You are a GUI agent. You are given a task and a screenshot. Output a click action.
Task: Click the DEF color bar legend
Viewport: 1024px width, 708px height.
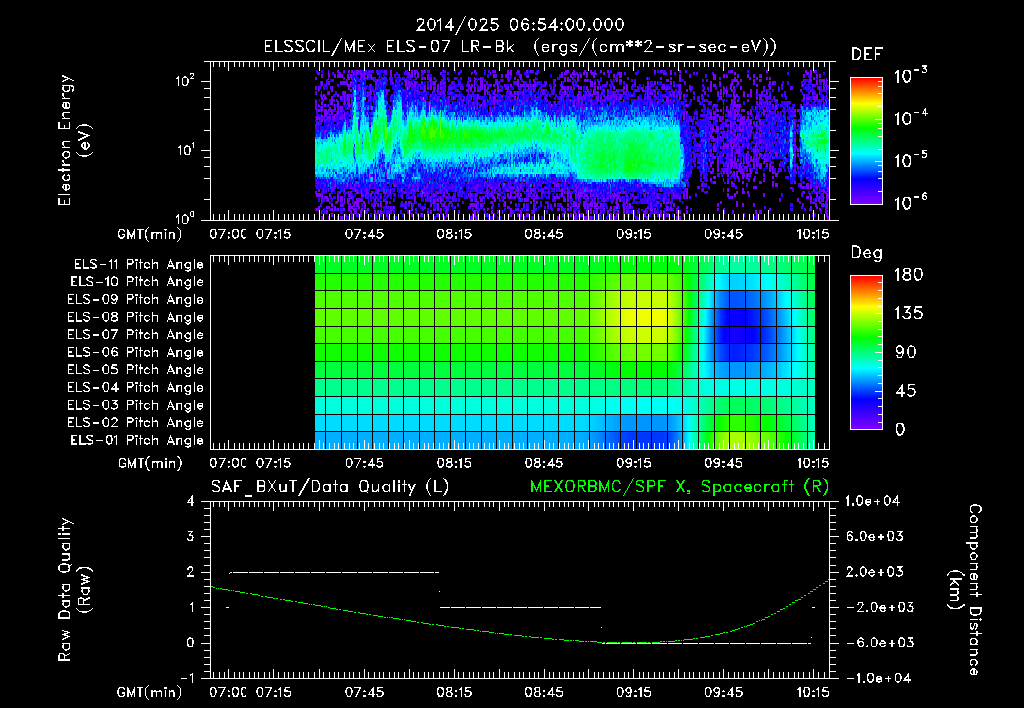click(866, 141)
